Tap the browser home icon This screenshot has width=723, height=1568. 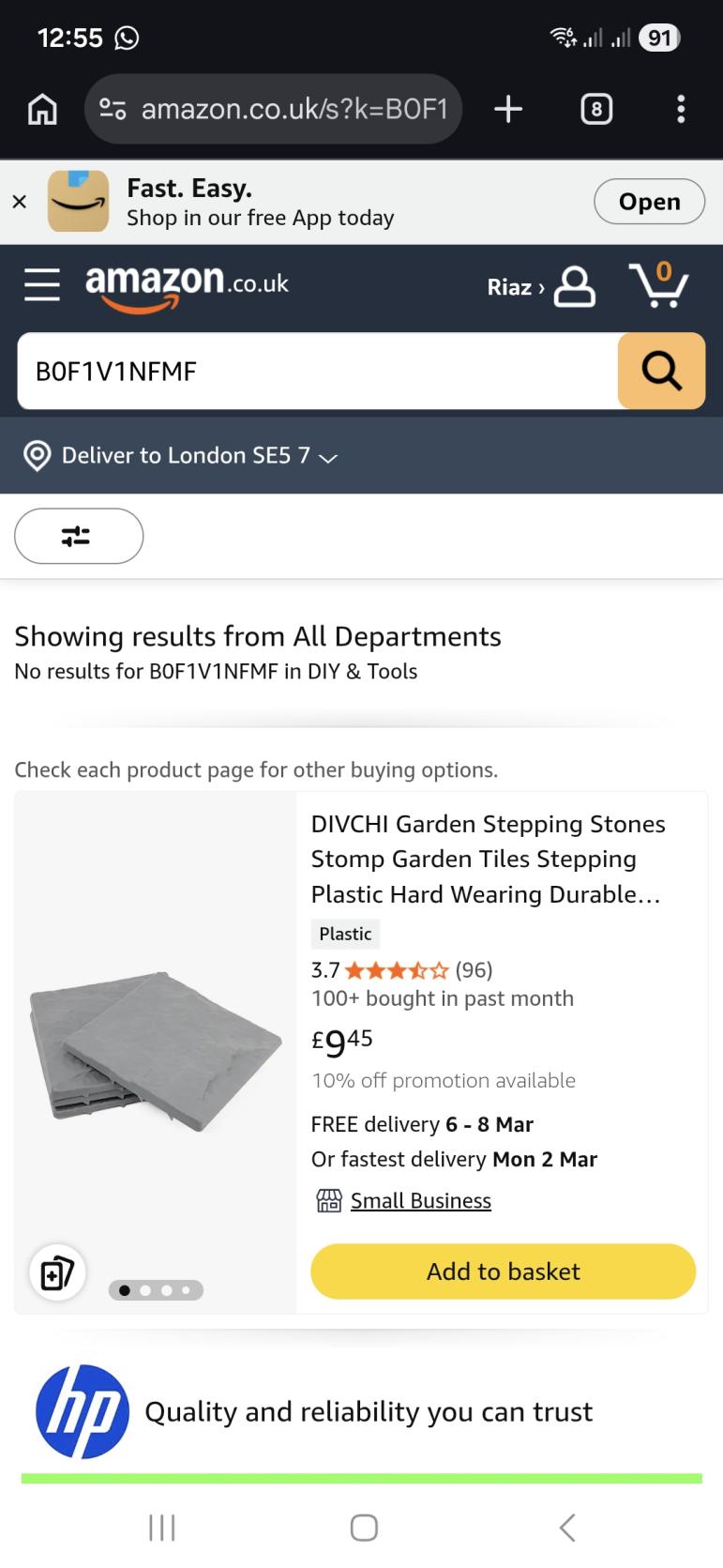(x=42, y=110)
